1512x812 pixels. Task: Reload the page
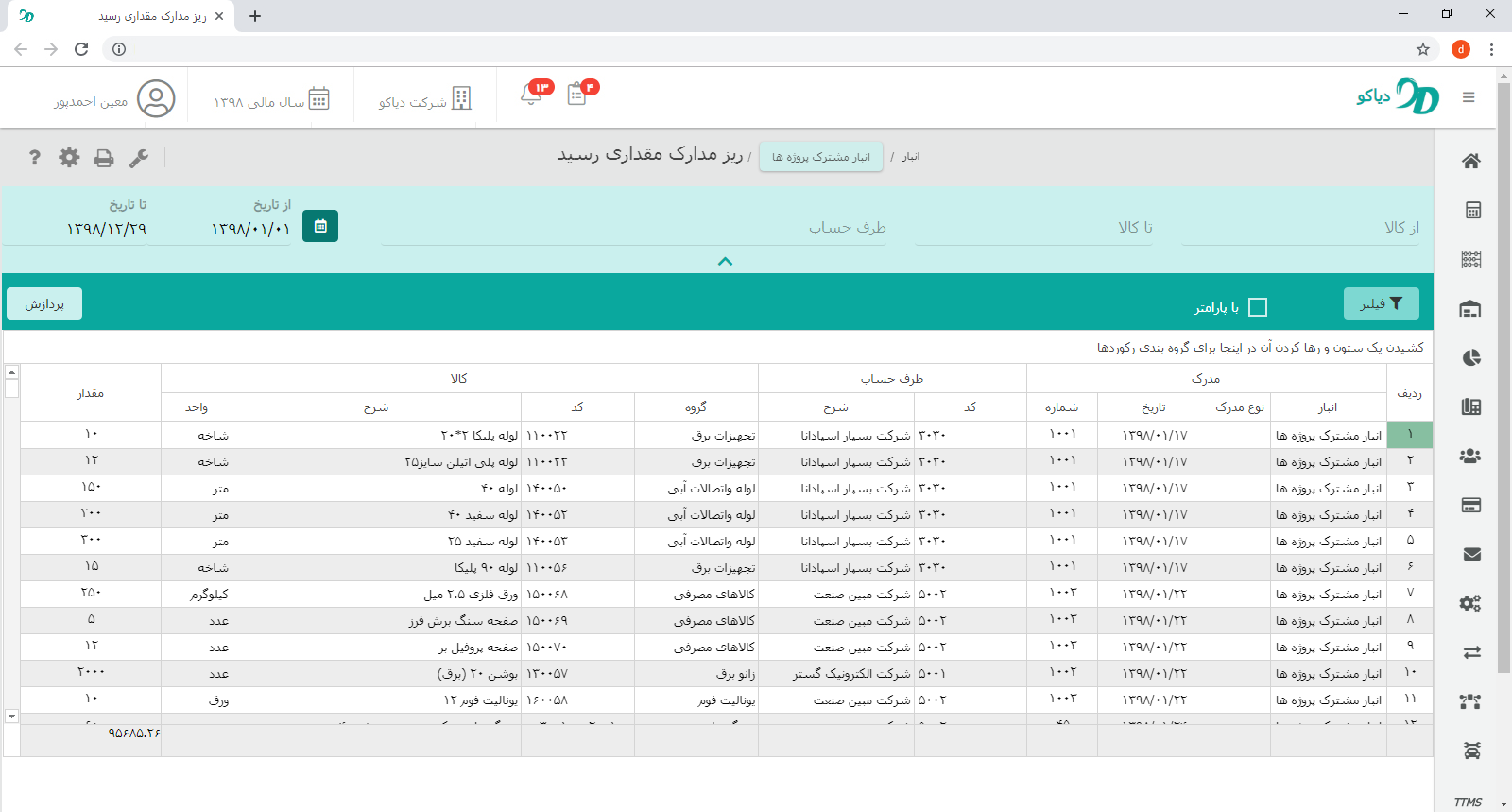[x=81, y=49]
